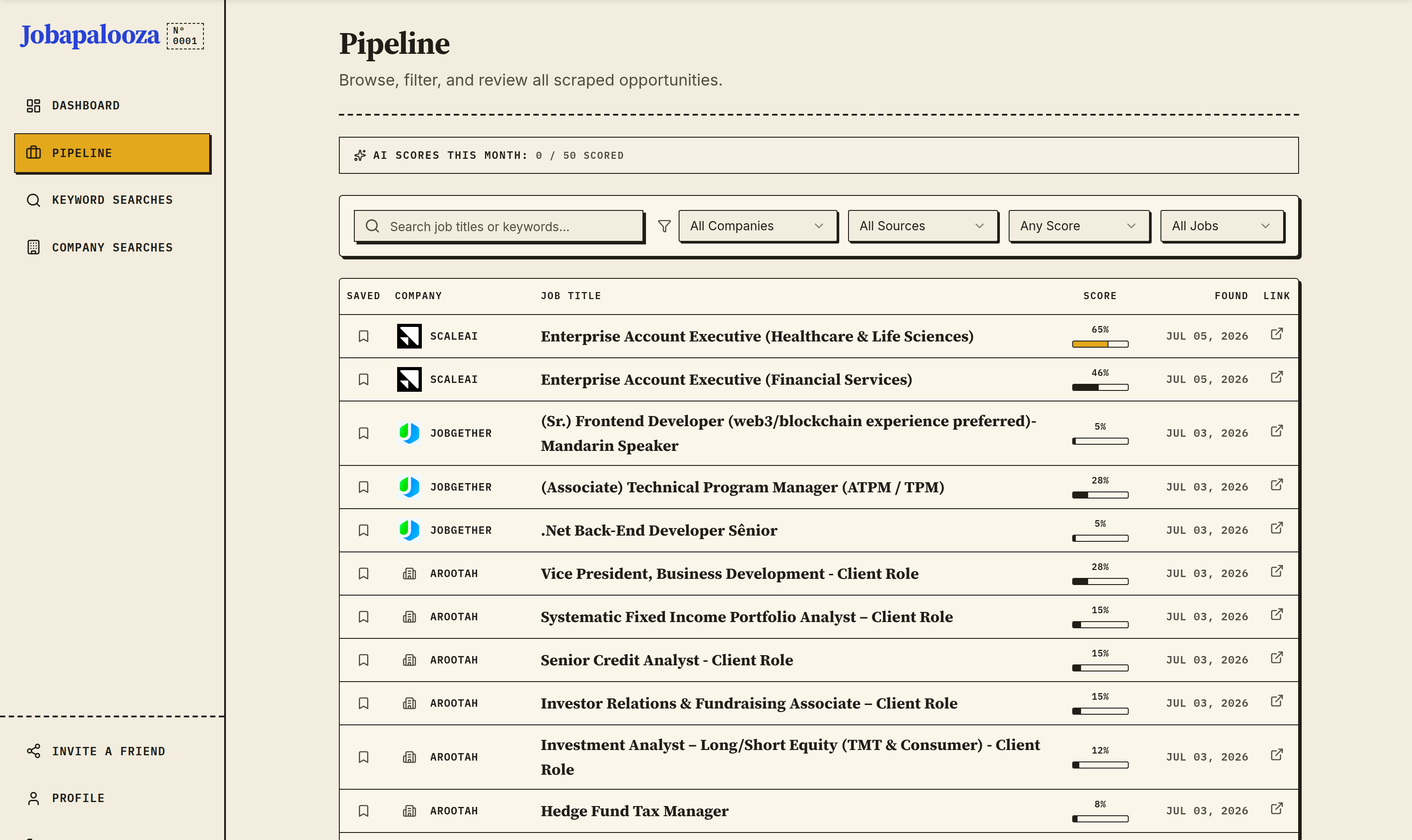Click the search magnifier icon in search box

(372, 226)
